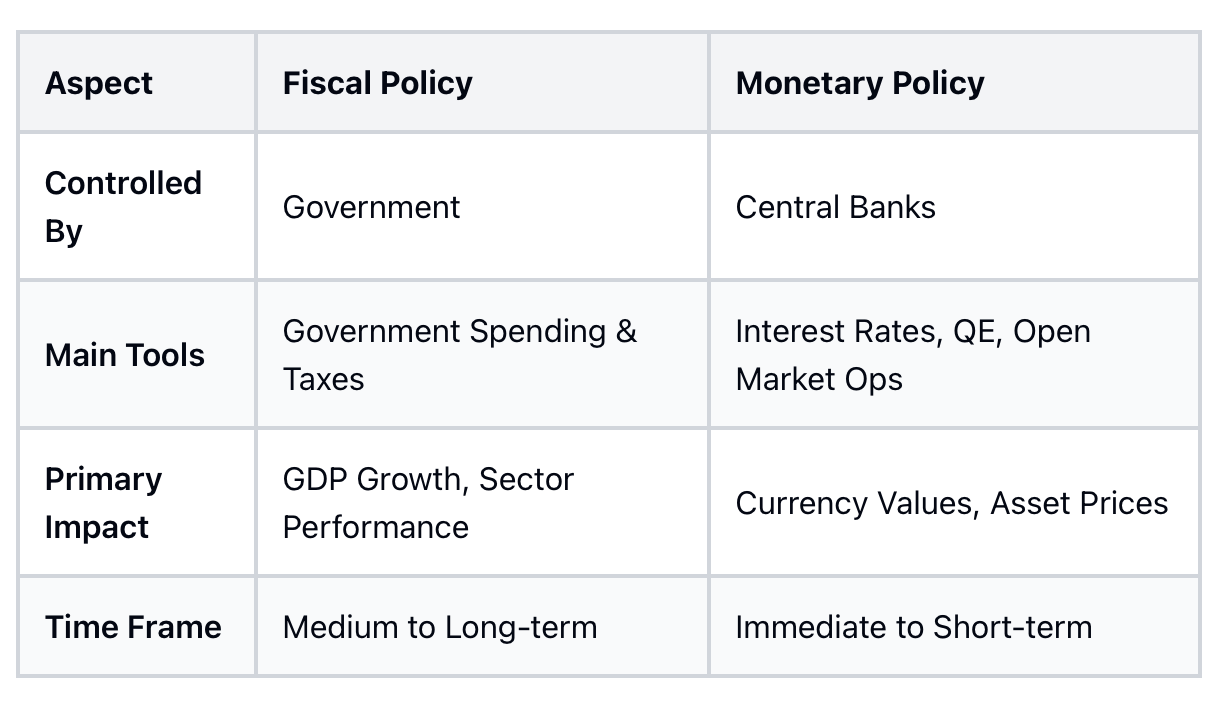
Task: Select GDP Growth, Sector Performance cell
Action: [482, 502]
